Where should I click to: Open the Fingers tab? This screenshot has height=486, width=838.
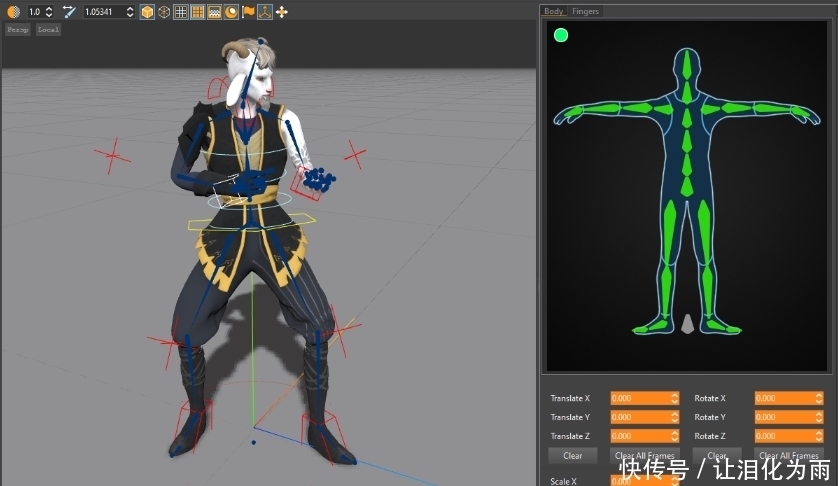[586, 11]
